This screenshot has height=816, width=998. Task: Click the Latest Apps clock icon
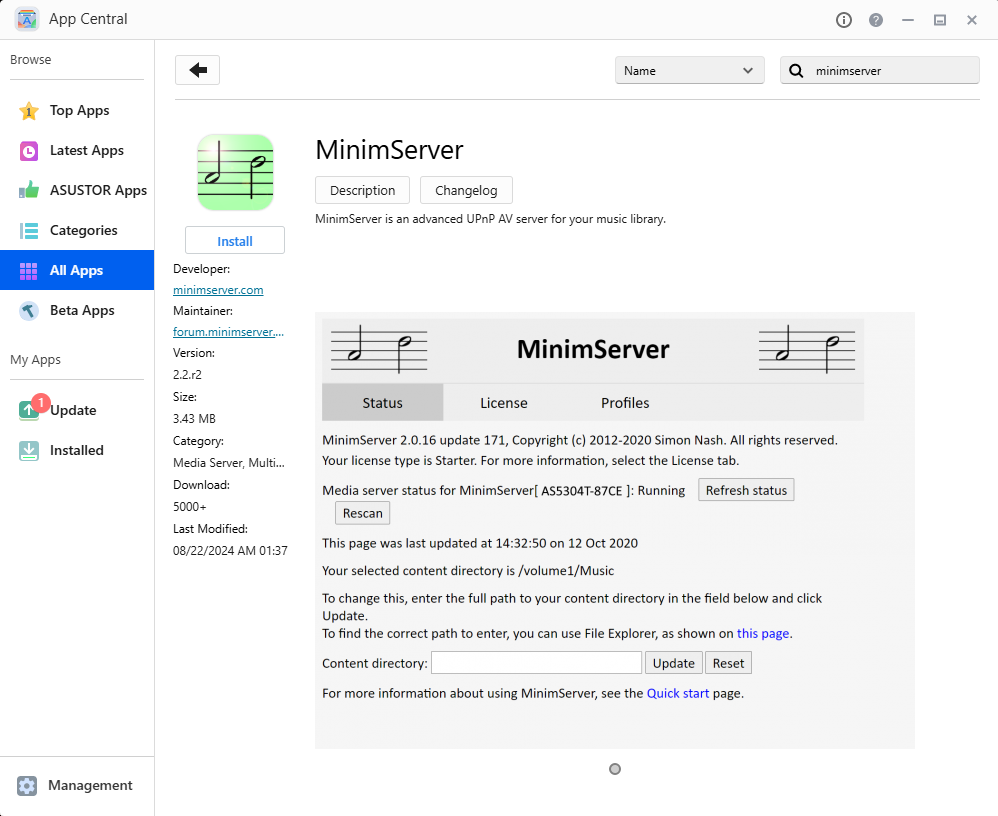click(x=29, y=151)
